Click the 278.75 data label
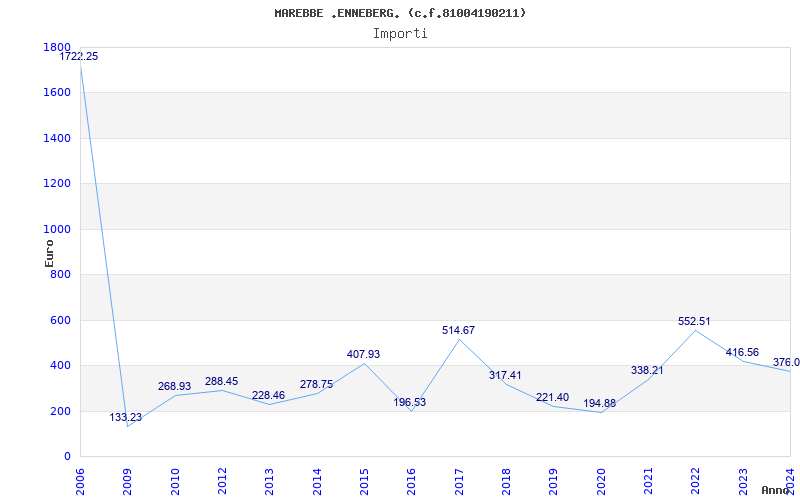 (x=316, y=385)
